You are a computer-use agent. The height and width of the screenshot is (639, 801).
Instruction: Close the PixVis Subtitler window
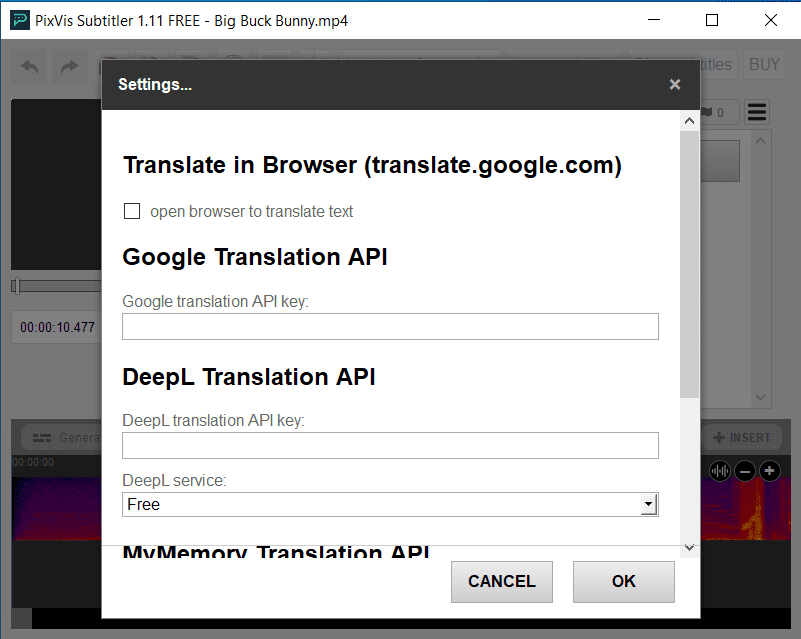(771, 20)
